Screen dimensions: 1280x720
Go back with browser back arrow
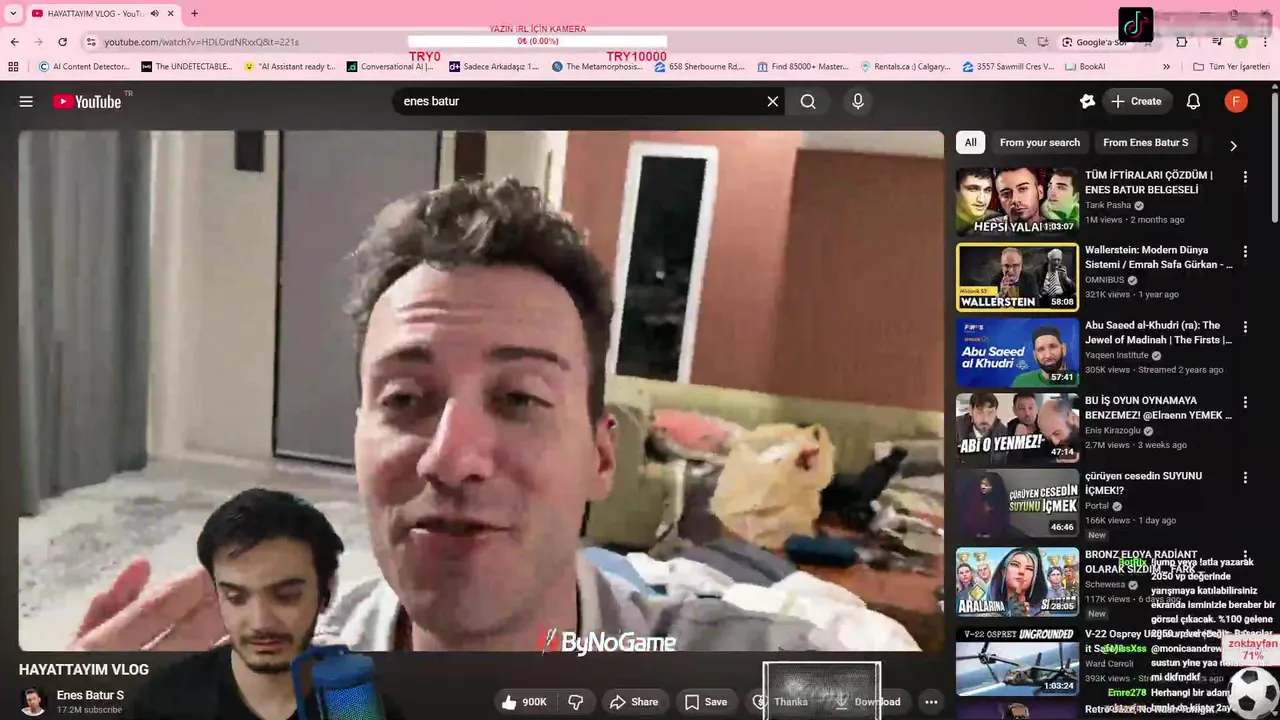(x=14, y=42)
